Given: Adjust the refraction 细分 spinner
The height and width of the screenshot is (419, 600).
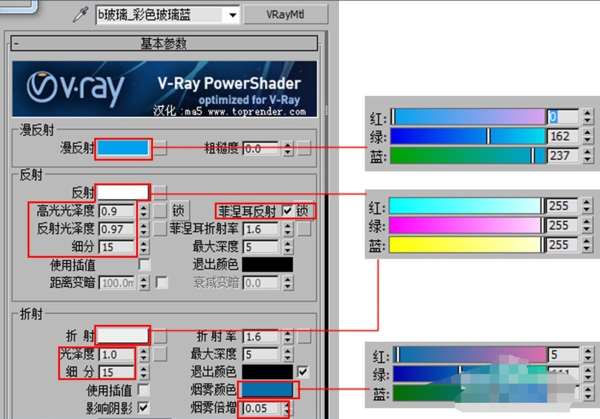Looking at the screenshot, I should 143,372.
